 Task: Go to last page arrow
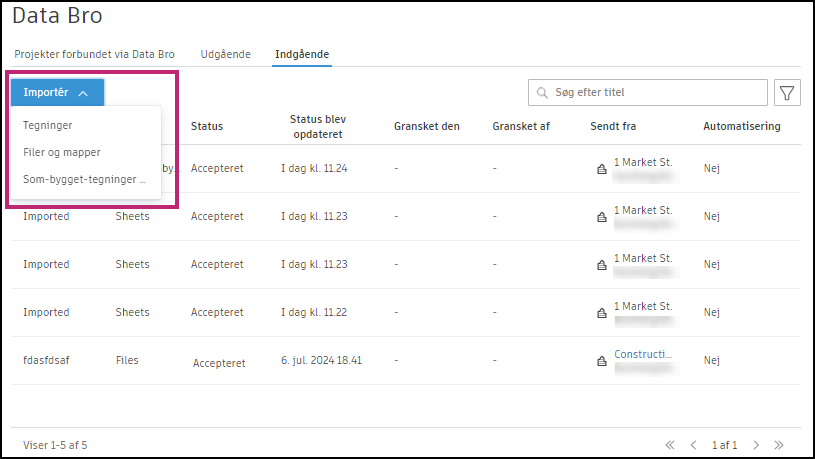(x=779, y=444)
